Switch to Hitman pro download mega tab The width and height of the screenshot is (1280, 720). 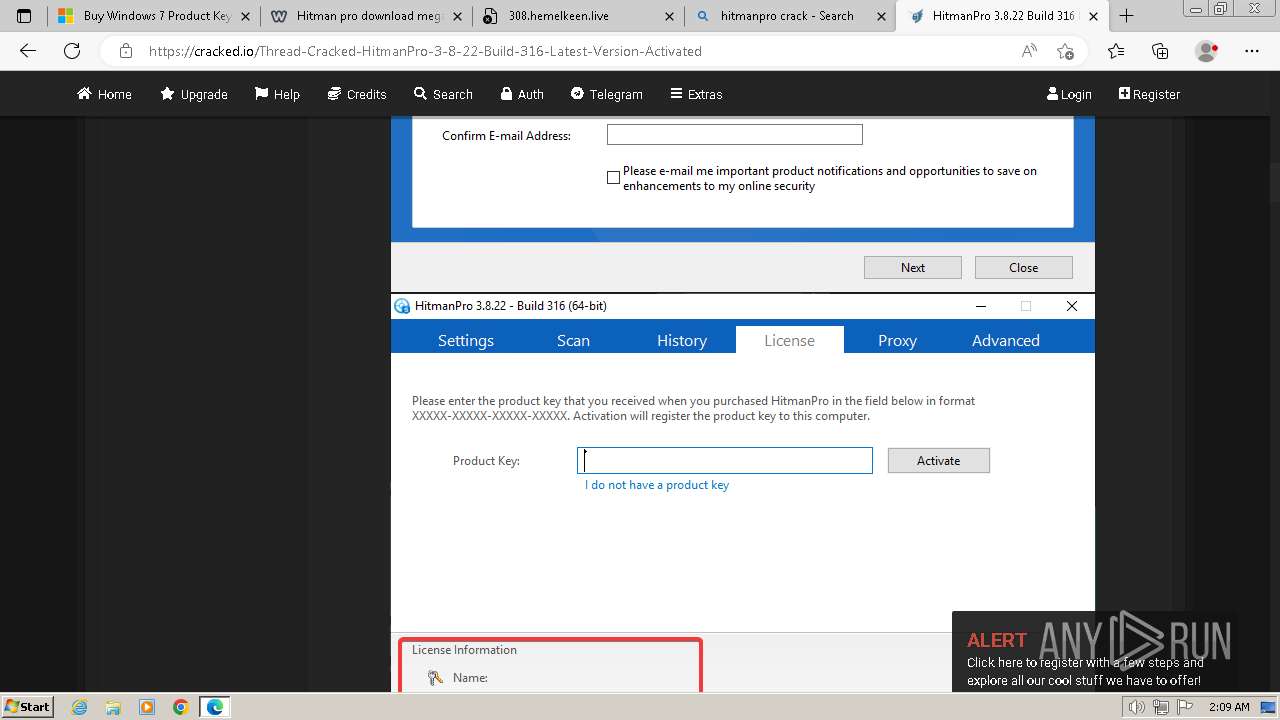coord(366,16)
